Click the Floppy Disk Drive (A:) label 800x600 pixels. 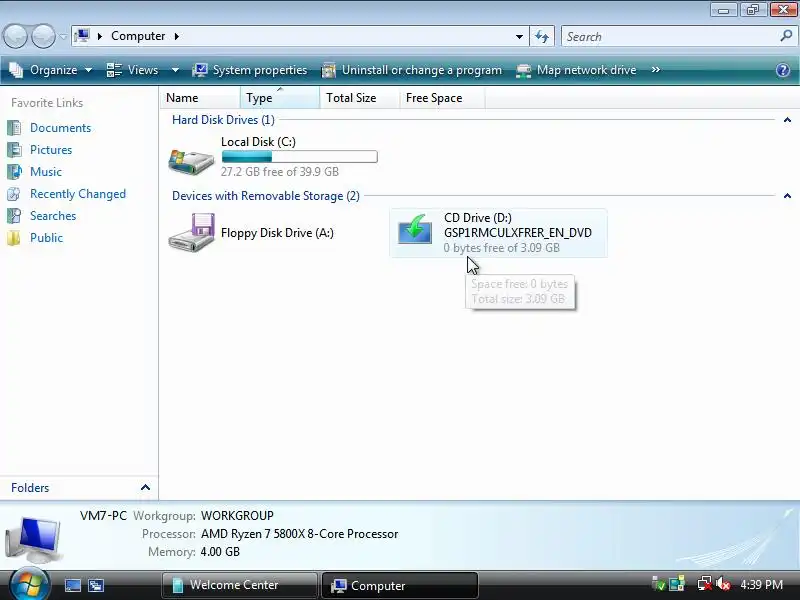click(277, 233)
